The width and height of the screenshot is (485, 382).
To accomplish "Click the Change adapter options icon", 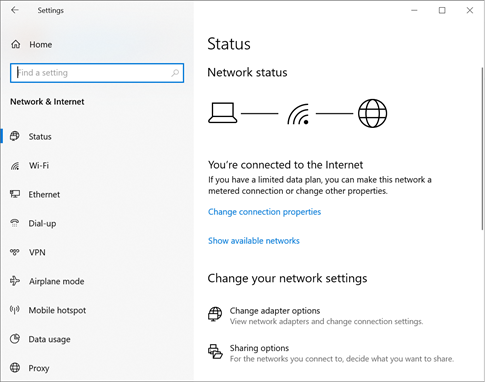I will [215, 314].
